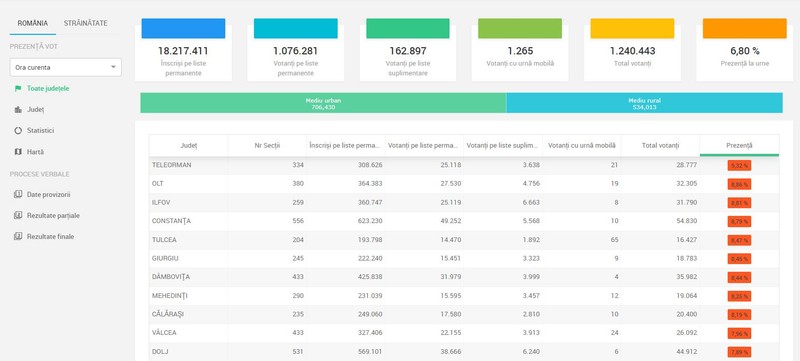This screenshot has height=361, width=800.
Task: Click the blue card color bar
Action: point(183,29)
